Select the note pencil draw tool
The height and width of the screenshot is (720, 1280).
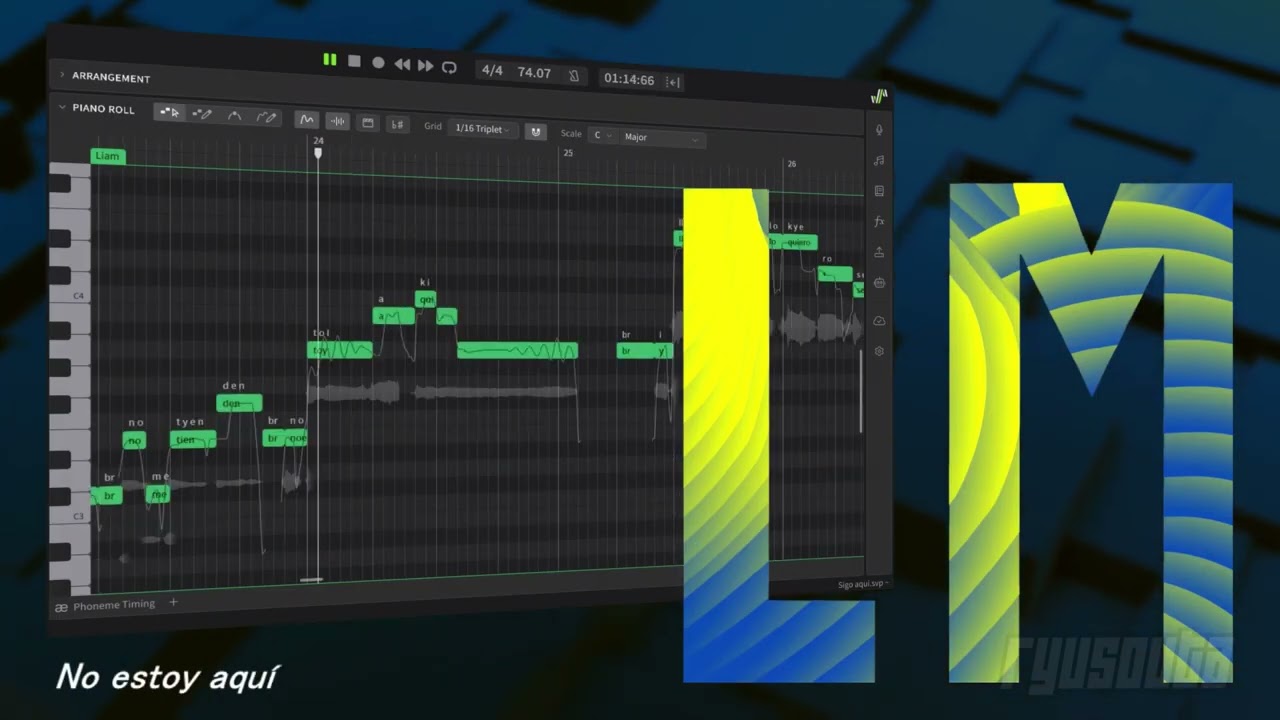pyautogui.click(x=202, y=114)
